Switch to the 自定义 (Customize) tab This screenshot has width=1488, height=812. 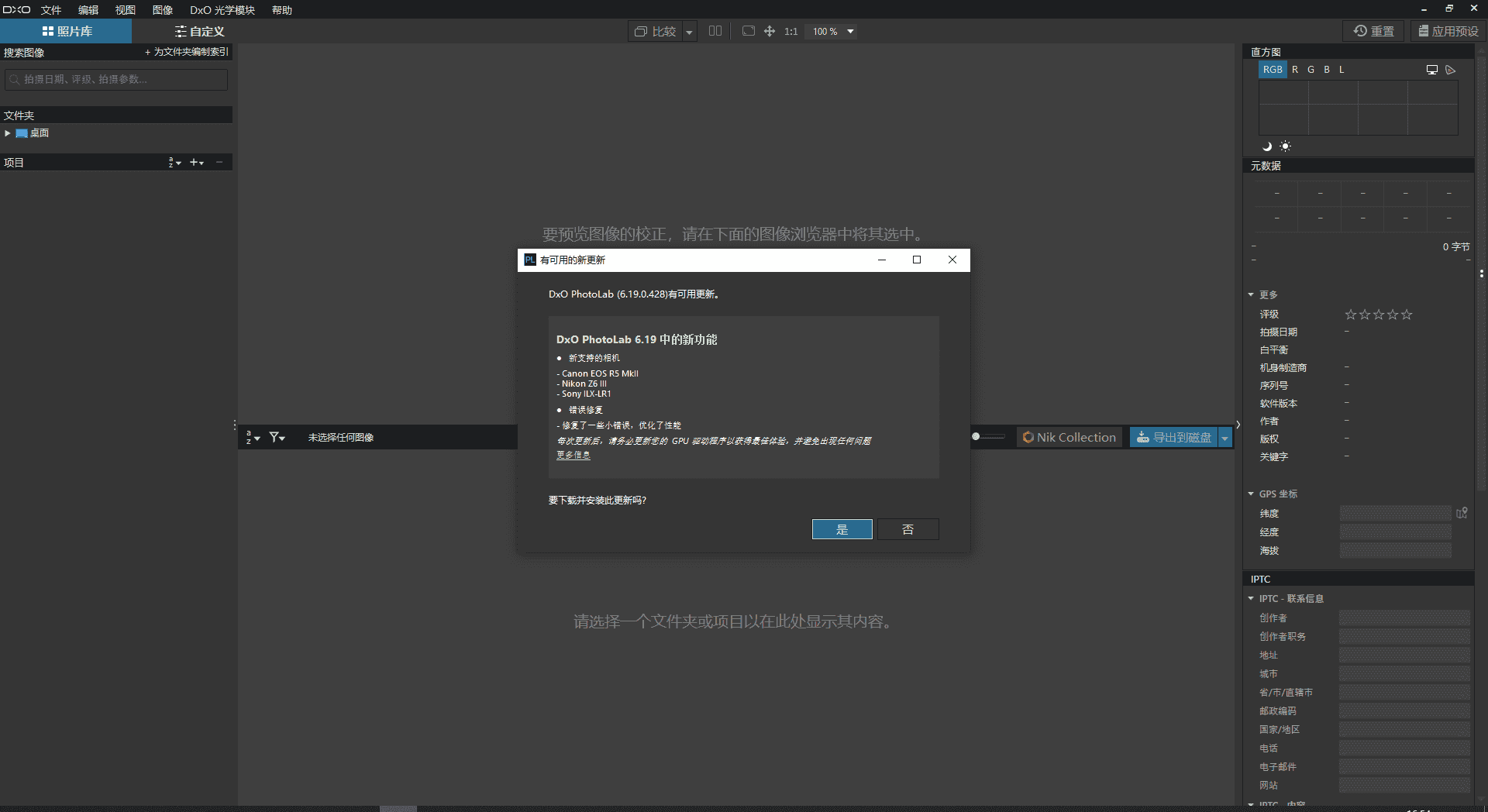(199, 31)
